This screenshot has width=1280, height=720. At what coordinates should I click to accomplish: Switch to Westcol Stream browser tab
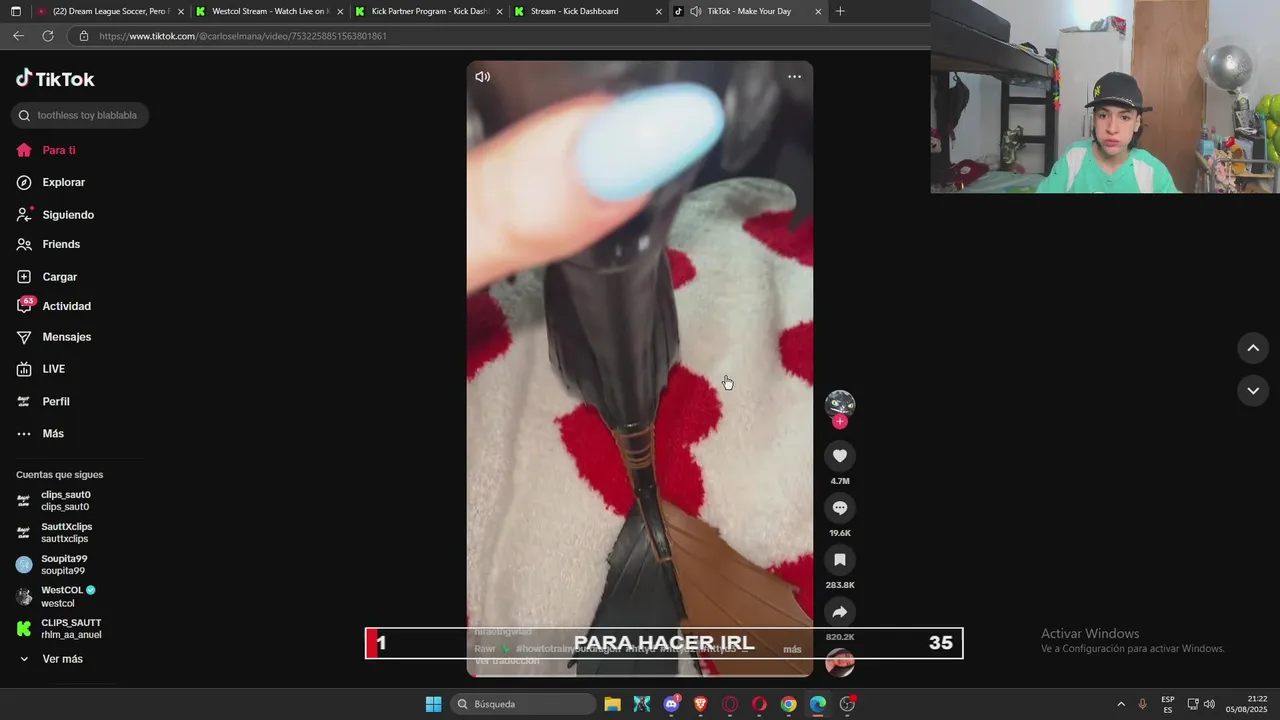coord(269,11)
